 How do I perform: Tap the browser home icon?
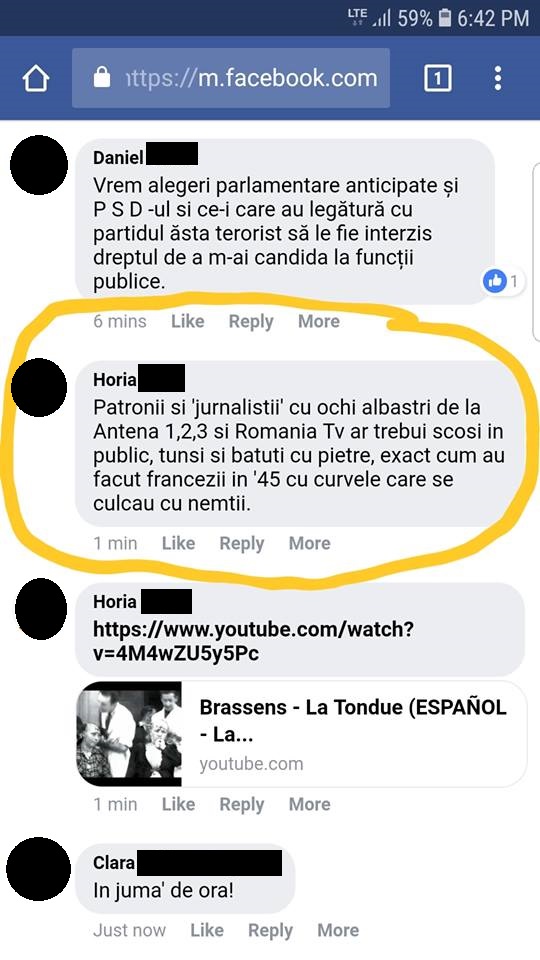point(36,78)
